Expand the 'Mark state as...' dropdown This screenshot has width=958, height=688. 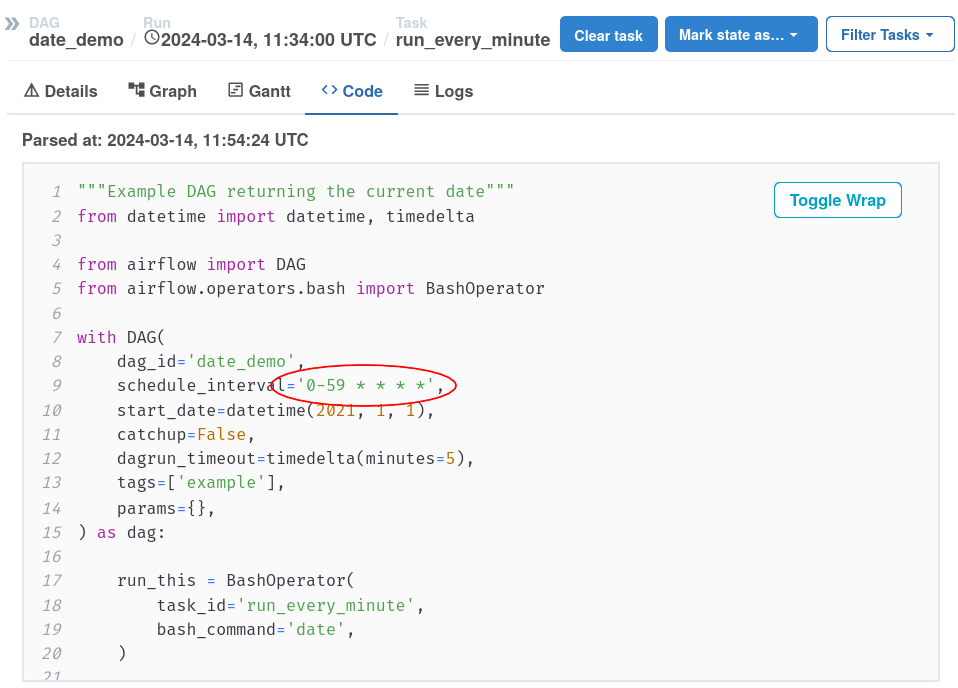pyautogui.click(x=740, y=35)
